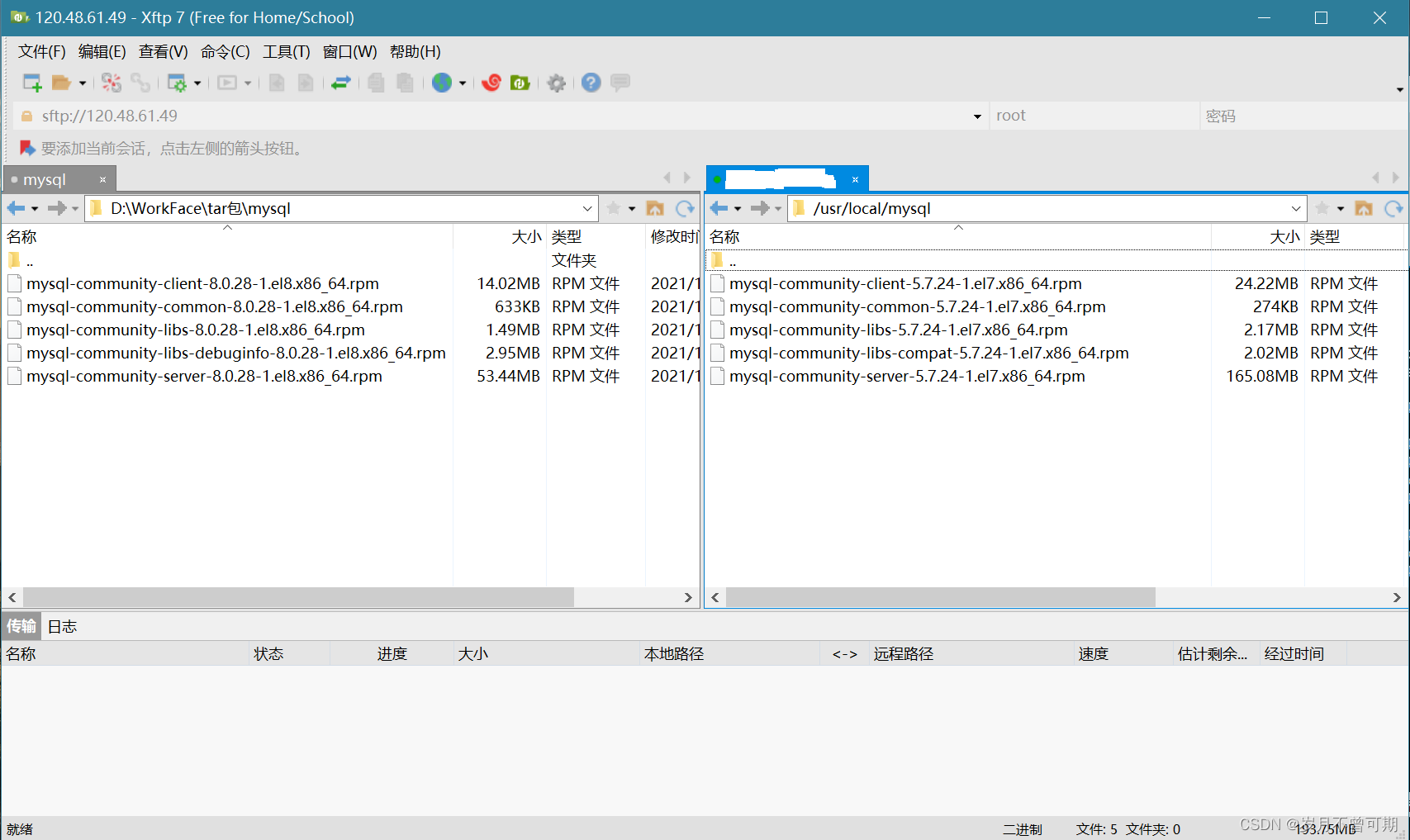Click the globe encoding icon
The image size is (1410, 840).
tap(442, 83)
